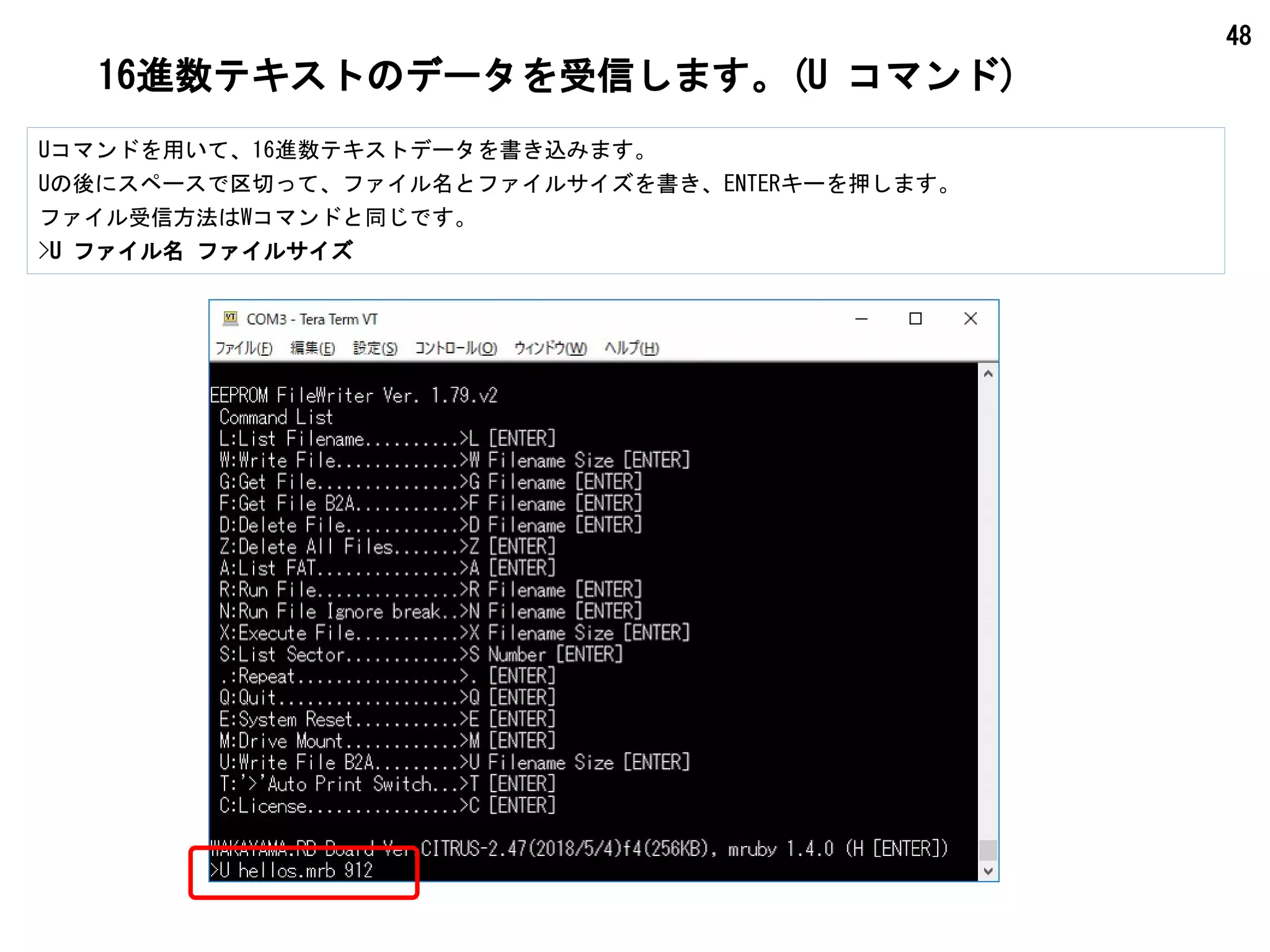Click the 'C:License' command line
This screenshot has width=1270, height=952.
[x=388, y=806]
